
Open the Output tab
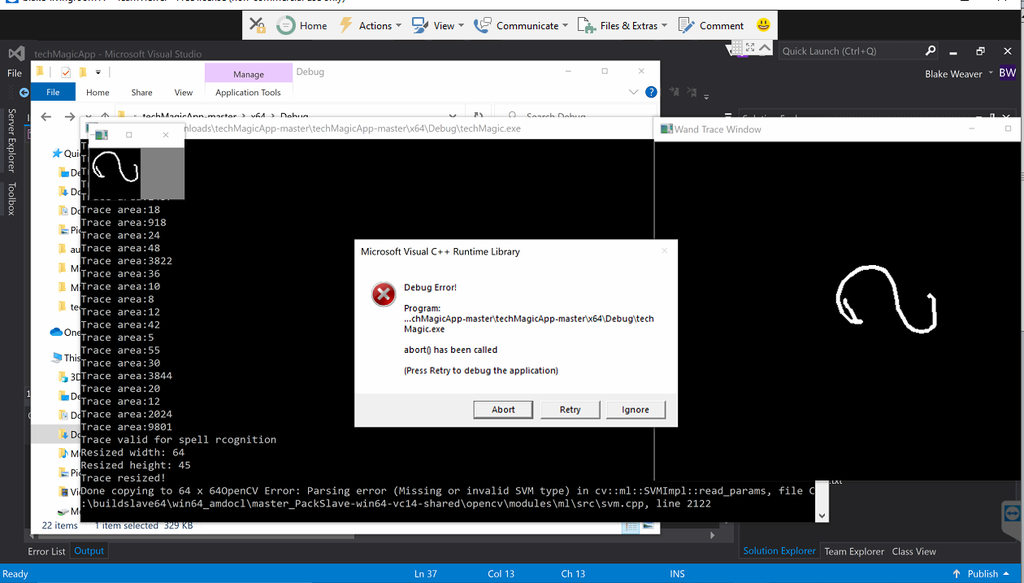[89, 550]
